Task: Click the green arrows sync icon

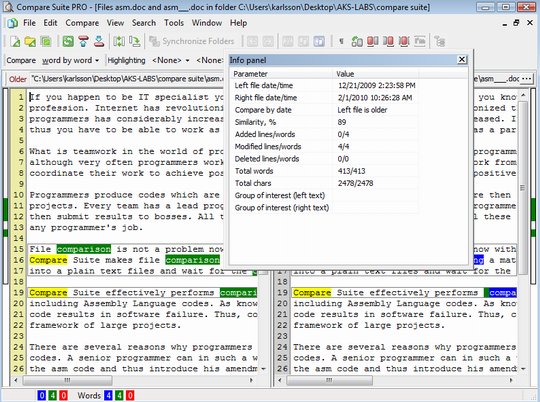Action: [357, 42]
